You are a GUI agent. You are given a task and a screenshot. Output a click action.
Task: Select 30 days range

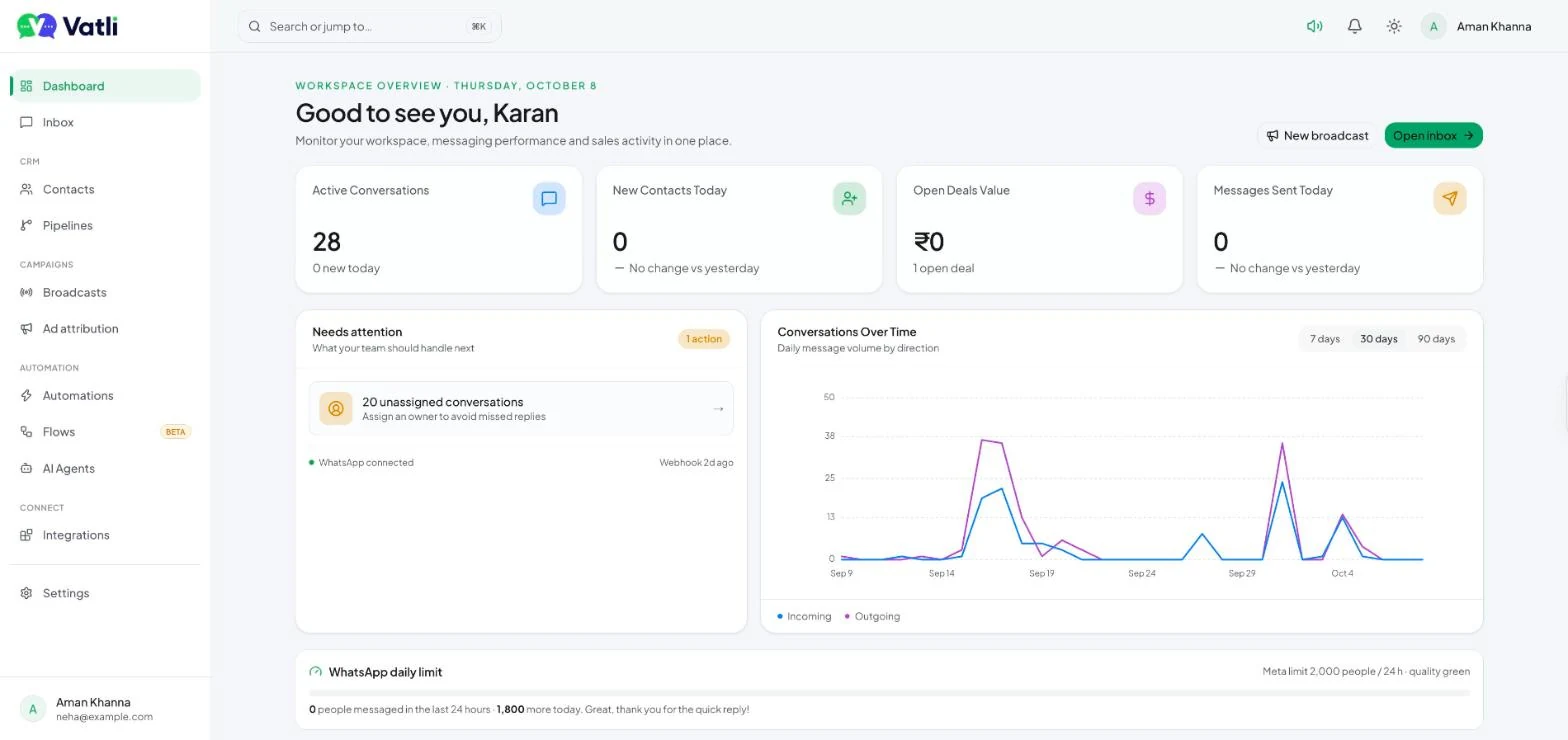1378,339
